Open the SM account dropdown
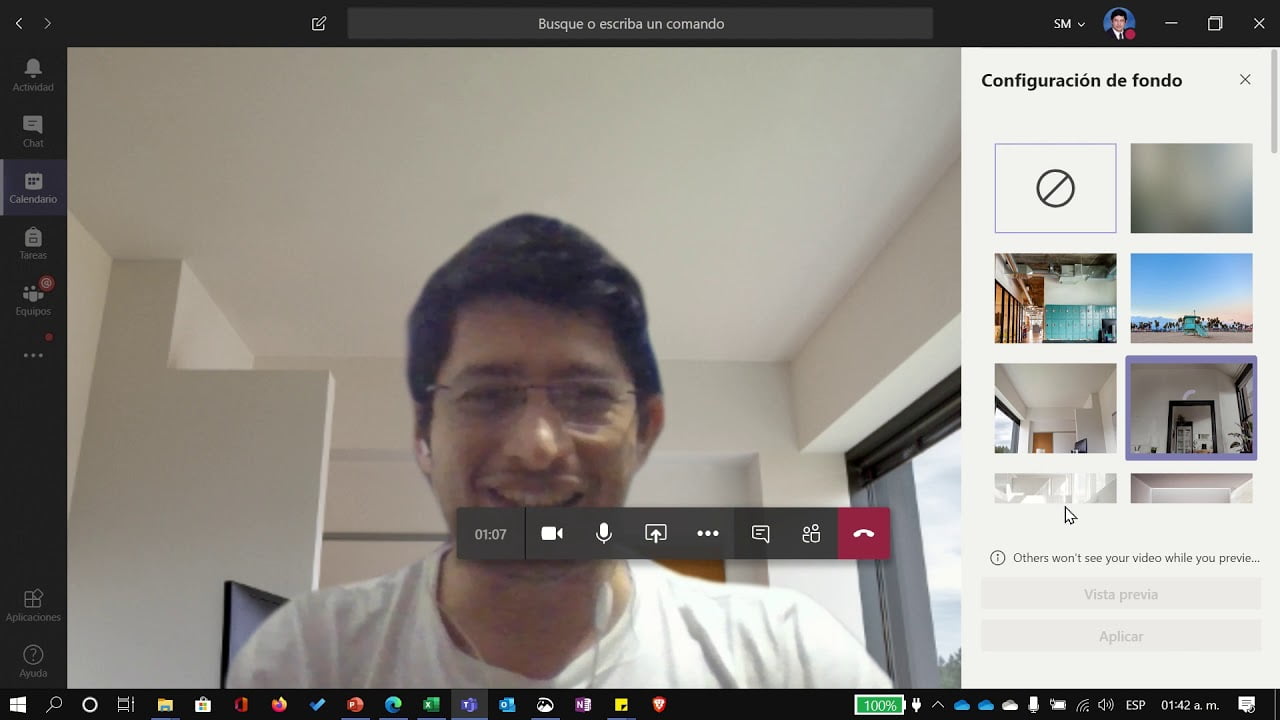This screenshot has height=720, width=1280. 1067,23
